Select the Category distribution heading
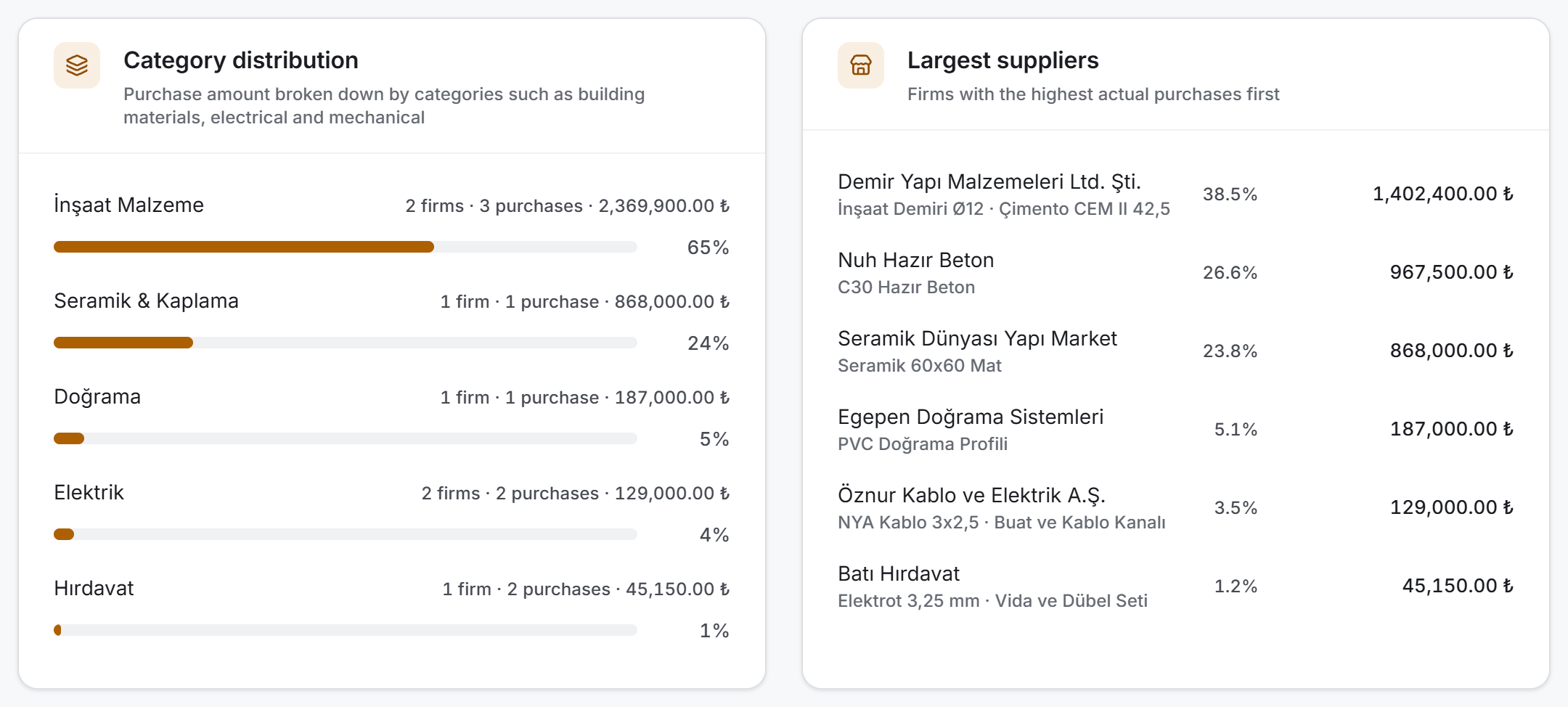Image resolution: width=1568 pixels, height=707 pixels. [x=241, y=60]
